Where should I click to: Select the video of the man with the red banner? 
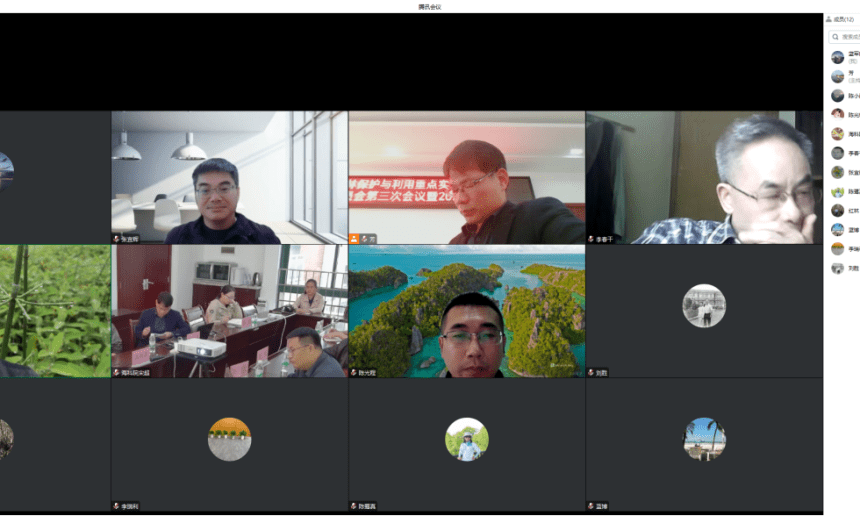tap(466, 175)
